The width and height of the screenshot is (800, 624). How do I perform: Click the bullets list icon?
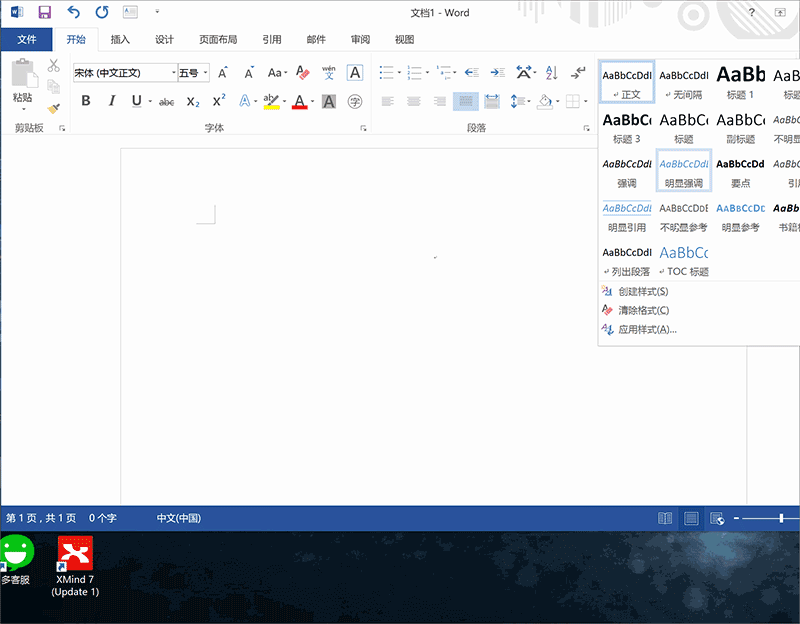[x=387, y=72]
